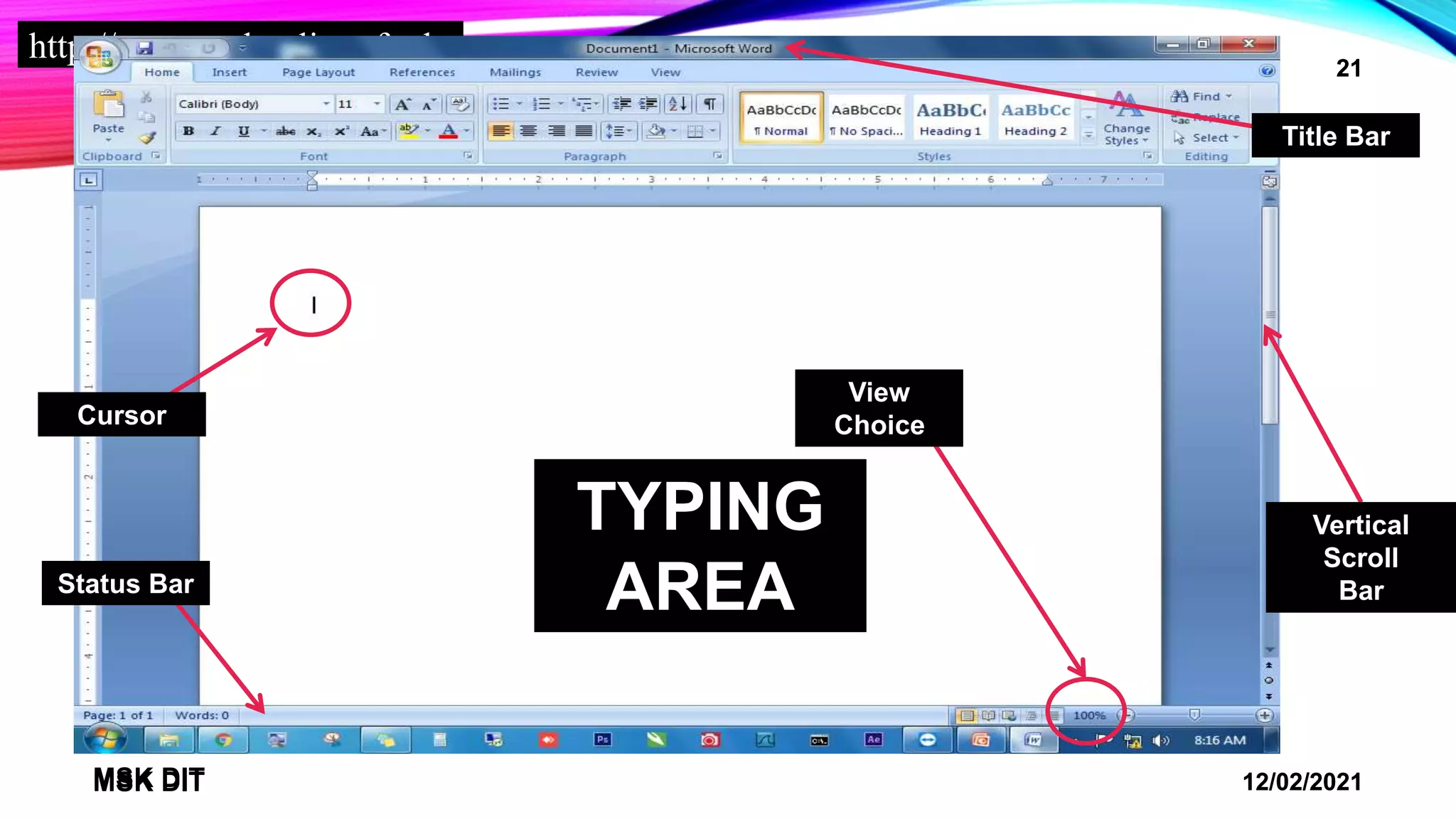
Task: Click the Borders icon
Action: tap(695, 131)
